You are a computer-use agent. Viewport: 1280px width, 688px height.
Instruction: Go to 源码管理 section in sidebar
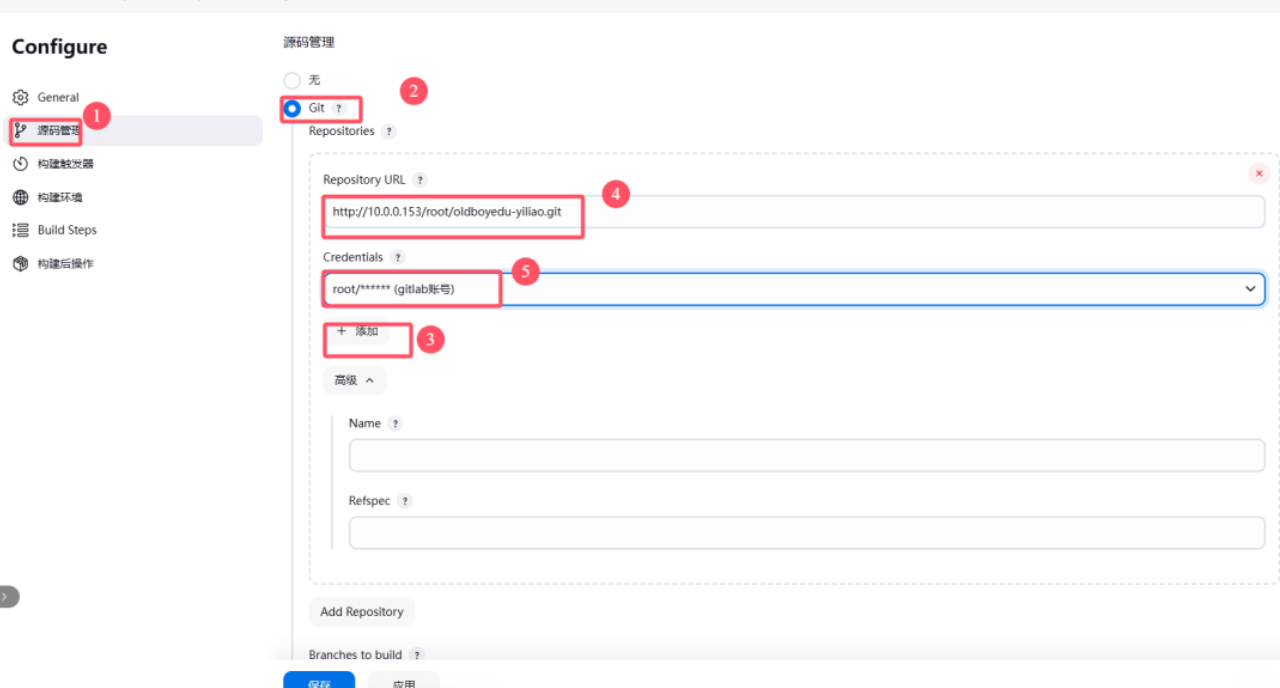point(58,130)
